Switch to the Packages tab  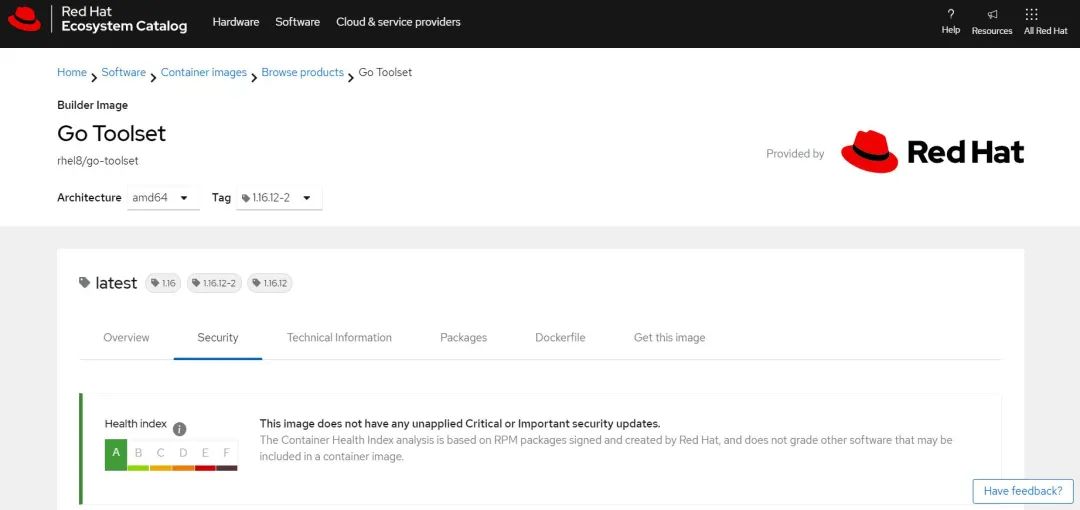(x=463, y=338)
